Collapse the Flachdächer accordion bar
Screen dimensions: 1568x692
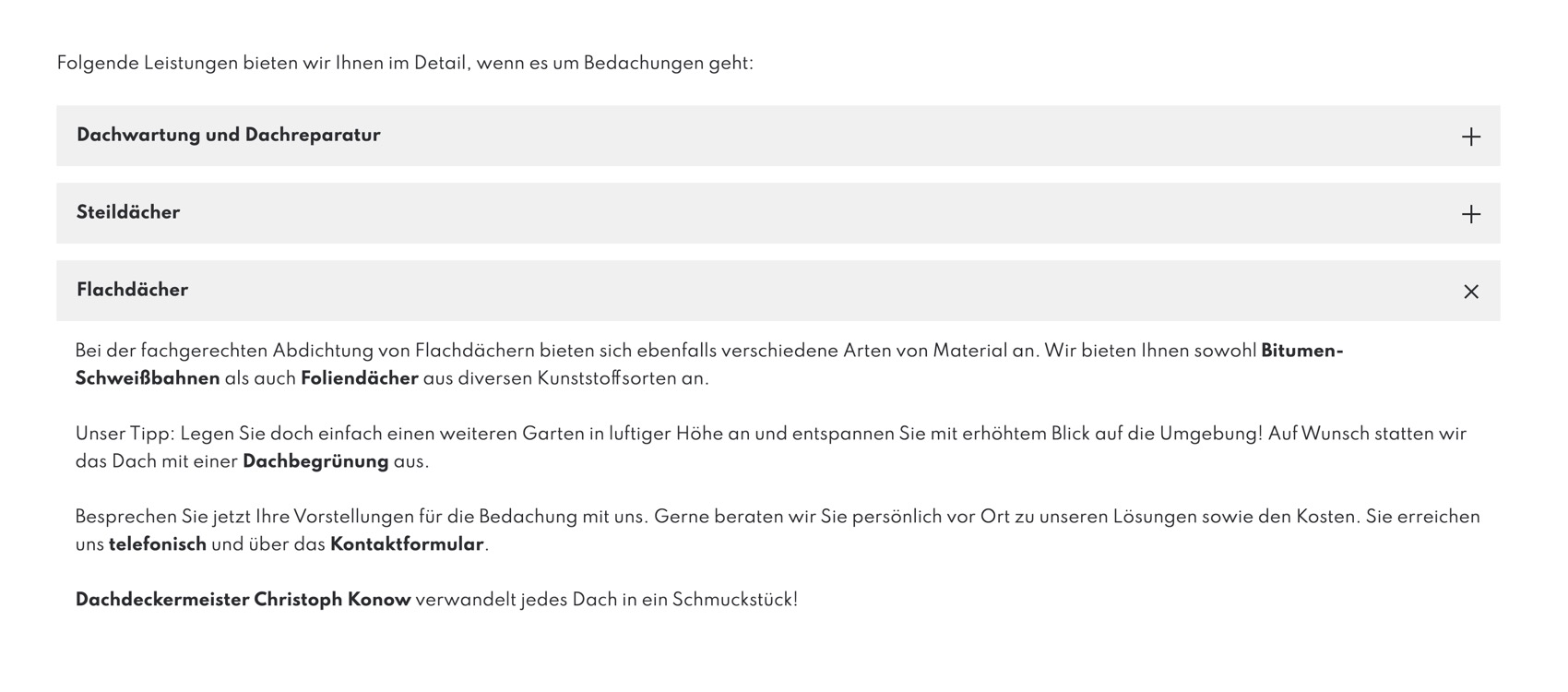pyautogui.click(x=778, y=291)
